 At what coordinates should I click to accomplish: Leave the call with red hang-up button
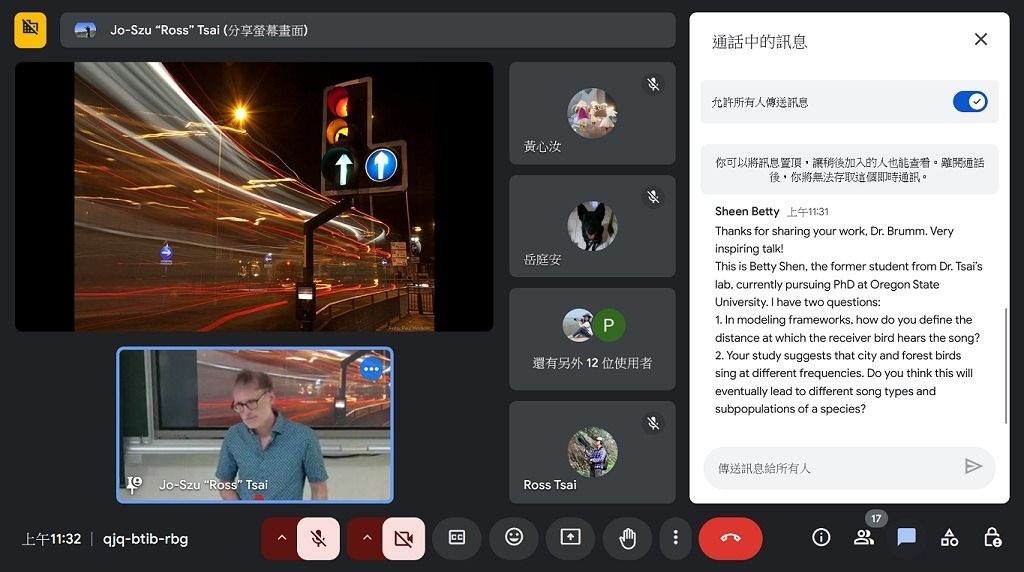[730, 538]
